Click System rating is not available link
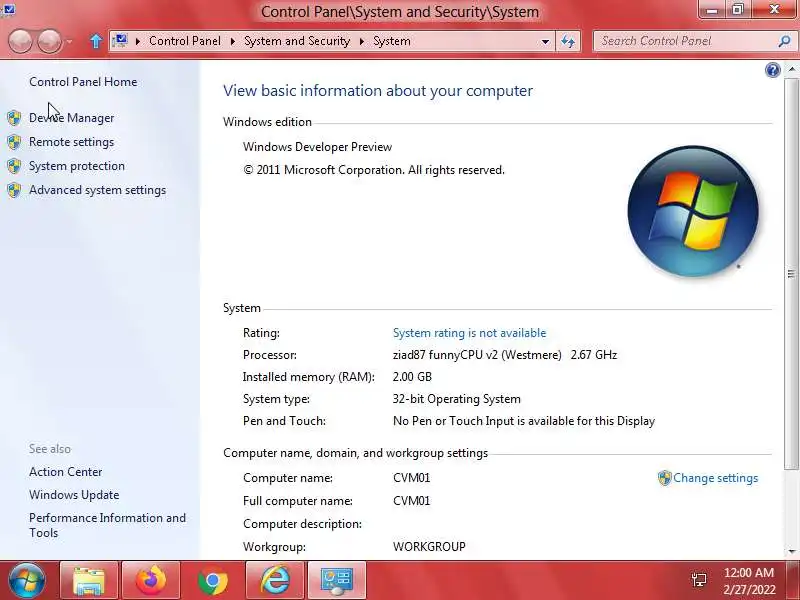800x600 pixels. (x=469, y=333)
